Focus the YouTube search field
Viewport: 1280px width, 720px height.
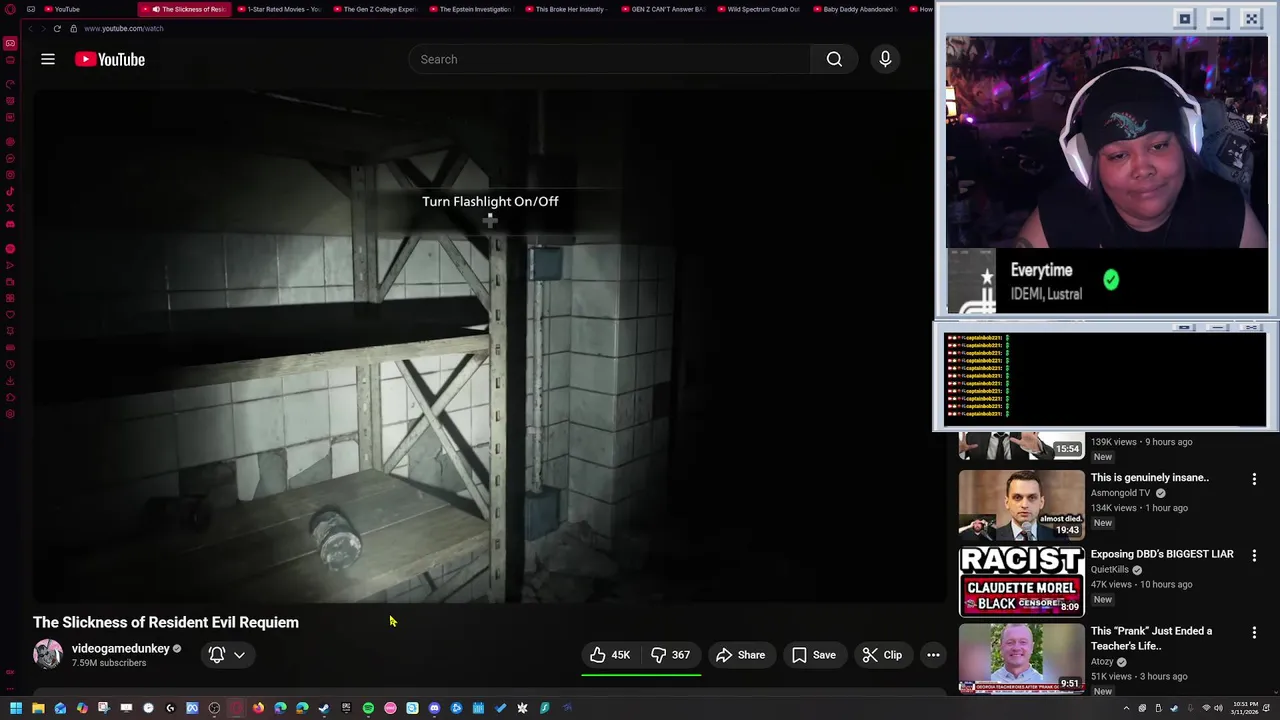610,59
